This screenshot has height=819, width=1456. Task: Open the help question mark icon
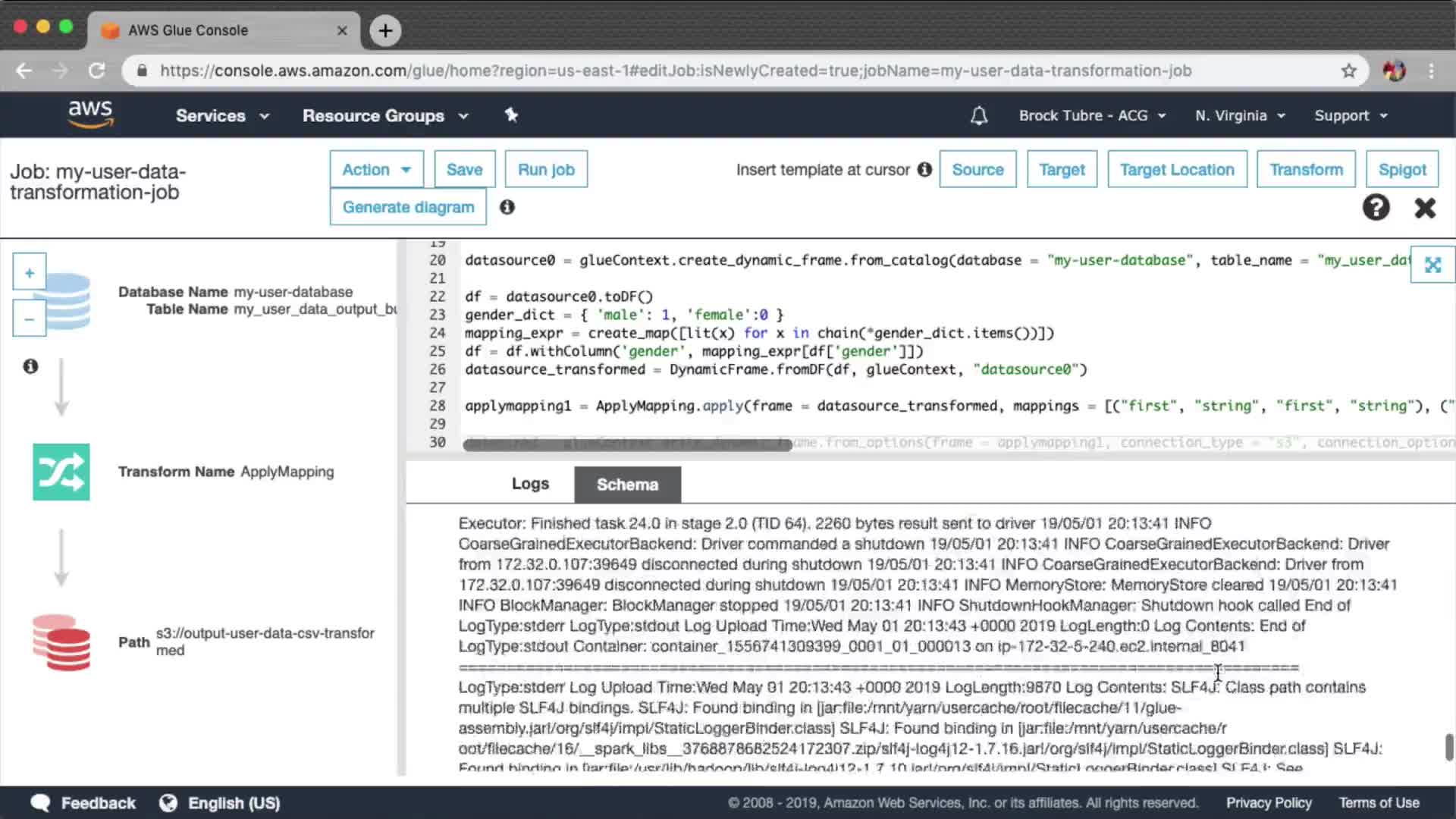(1376, 207)
